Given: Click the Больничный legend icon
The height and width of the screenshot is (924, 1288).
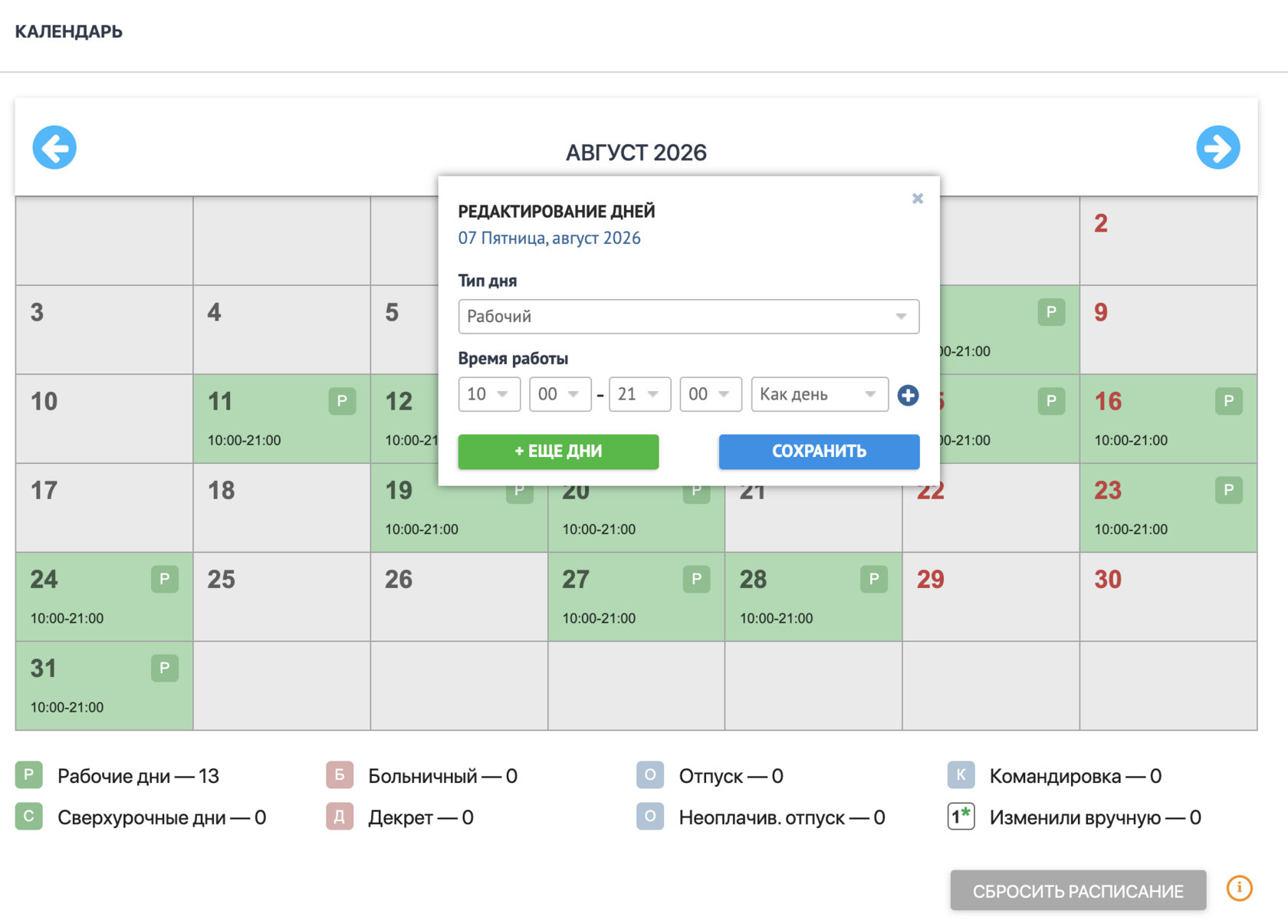Looking at the screenshot, I should (x=340, y=775).
